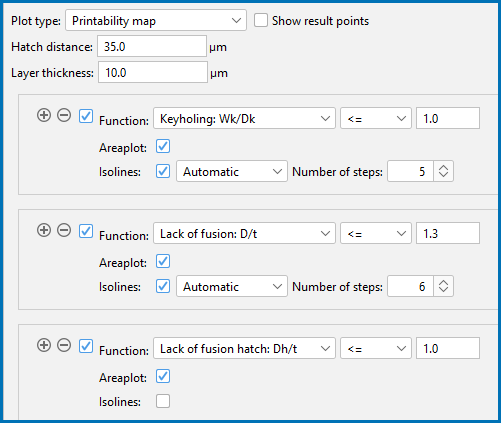
Task: Adjust Number of steps stepper showing 5
Action: (x=443, y=171)
